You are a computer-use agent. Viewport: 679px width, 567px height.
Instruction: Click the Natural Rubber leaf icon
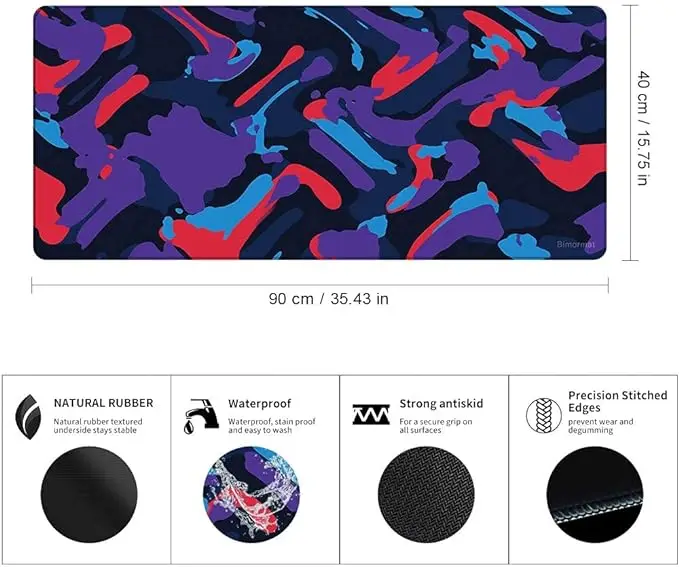pos(28,417)
